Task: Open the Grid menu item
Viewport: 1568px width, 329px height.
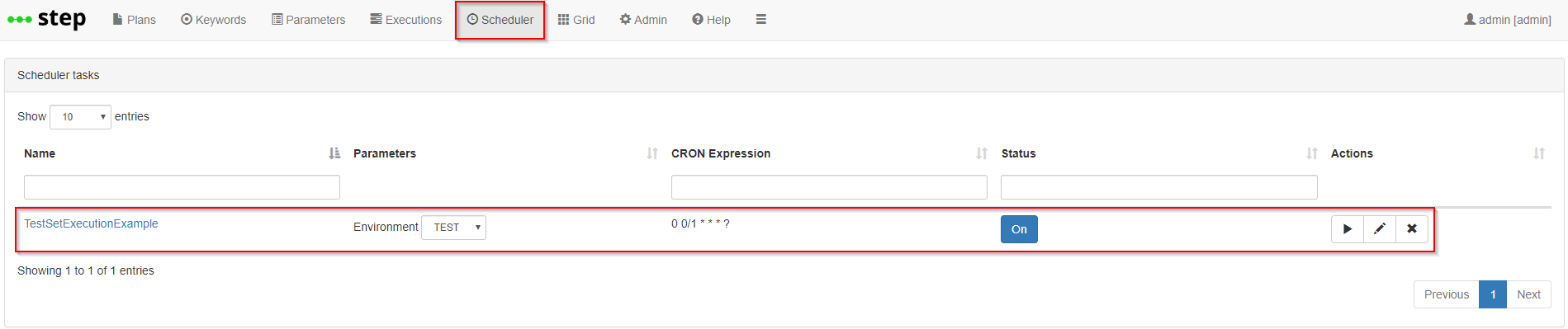Action: [x=576, y=20]
